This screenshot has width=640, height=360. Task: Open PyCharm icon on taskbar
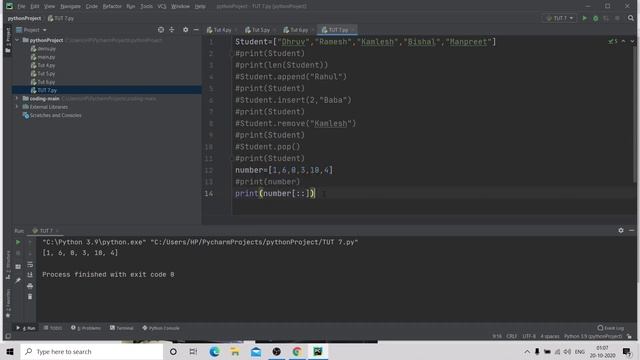(318, 351)
